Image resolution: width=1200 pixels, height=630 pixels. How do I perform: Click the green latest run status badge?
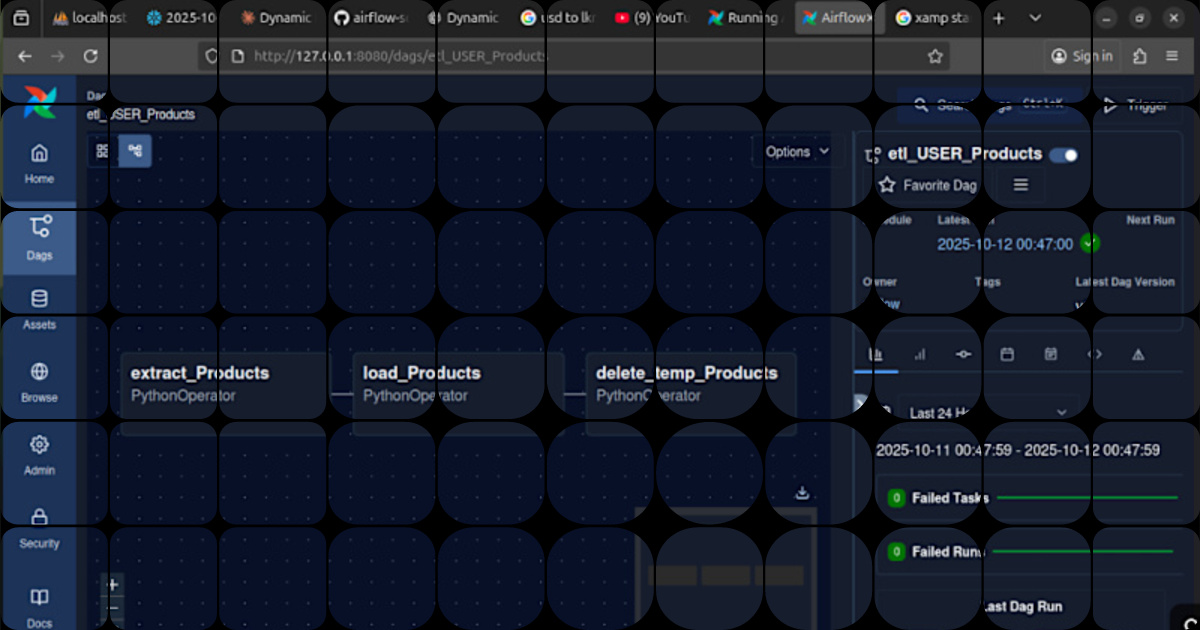point(1090,243)
